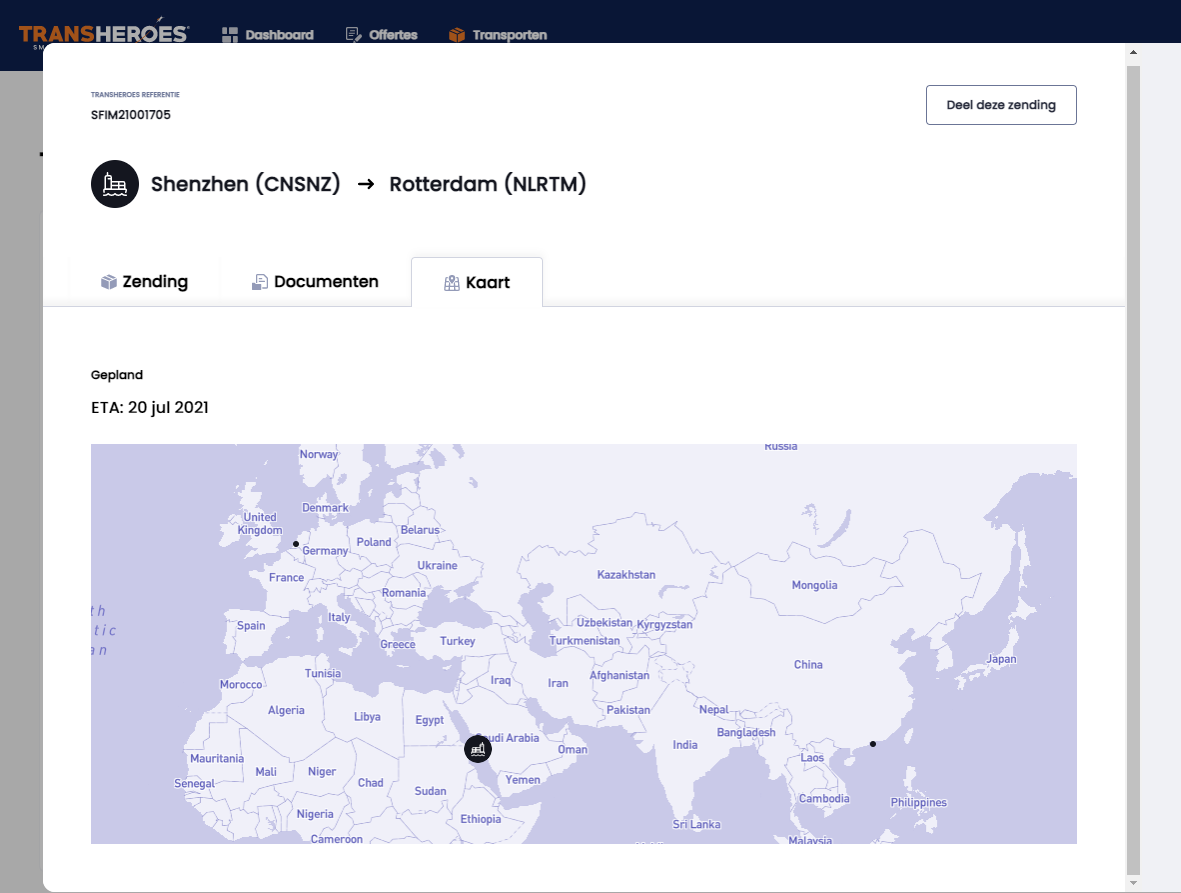This screenshot has height=893, width=1181.
Task: Click the Shenzhen origin dot on map
Action: coord(873,744)
